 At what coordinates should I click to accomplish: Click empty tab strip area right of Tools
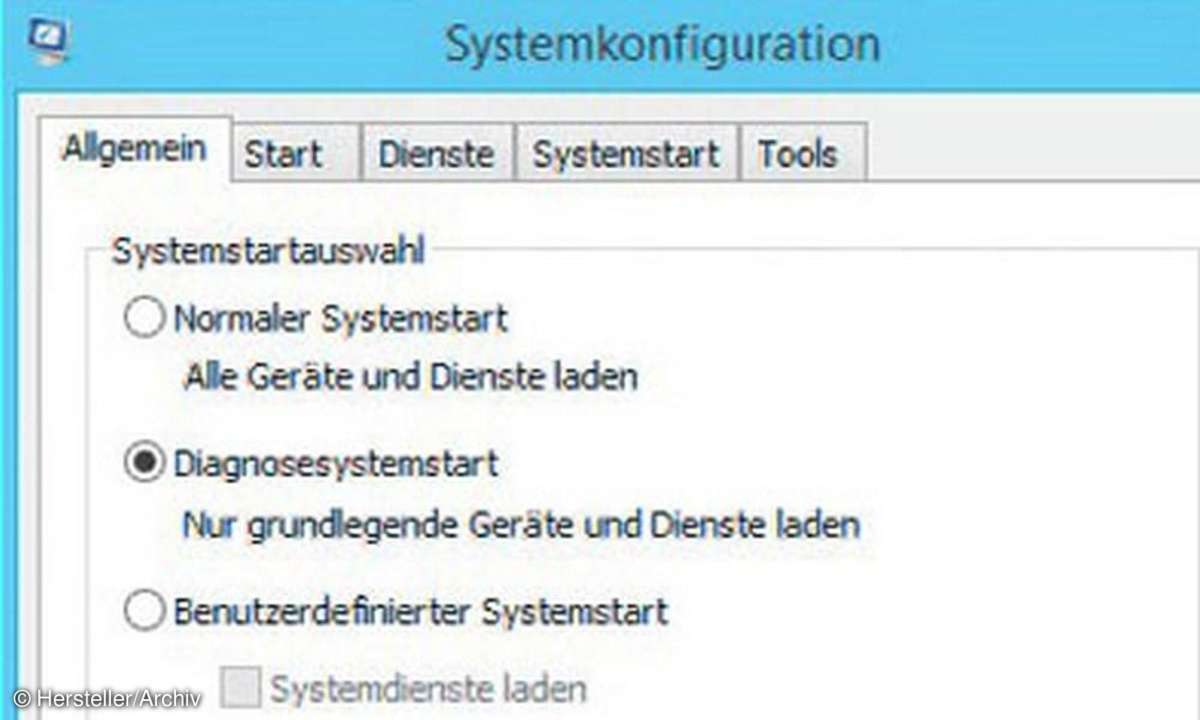pos(1030,154)
